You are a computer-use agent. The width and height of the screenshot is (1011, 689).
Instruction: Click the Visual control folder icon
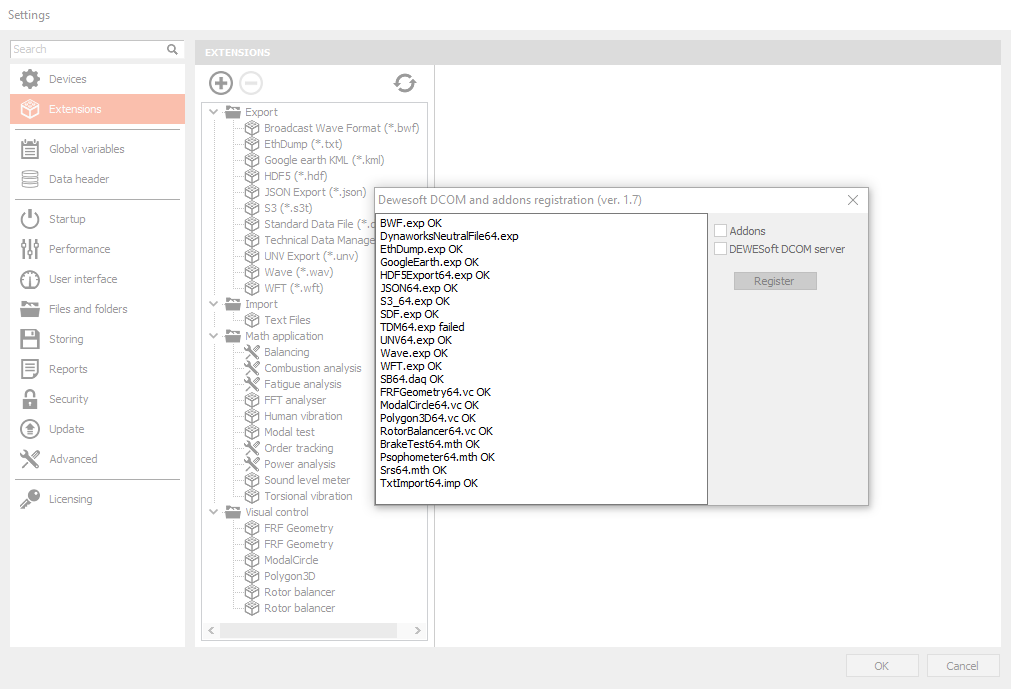click(233, 512)
